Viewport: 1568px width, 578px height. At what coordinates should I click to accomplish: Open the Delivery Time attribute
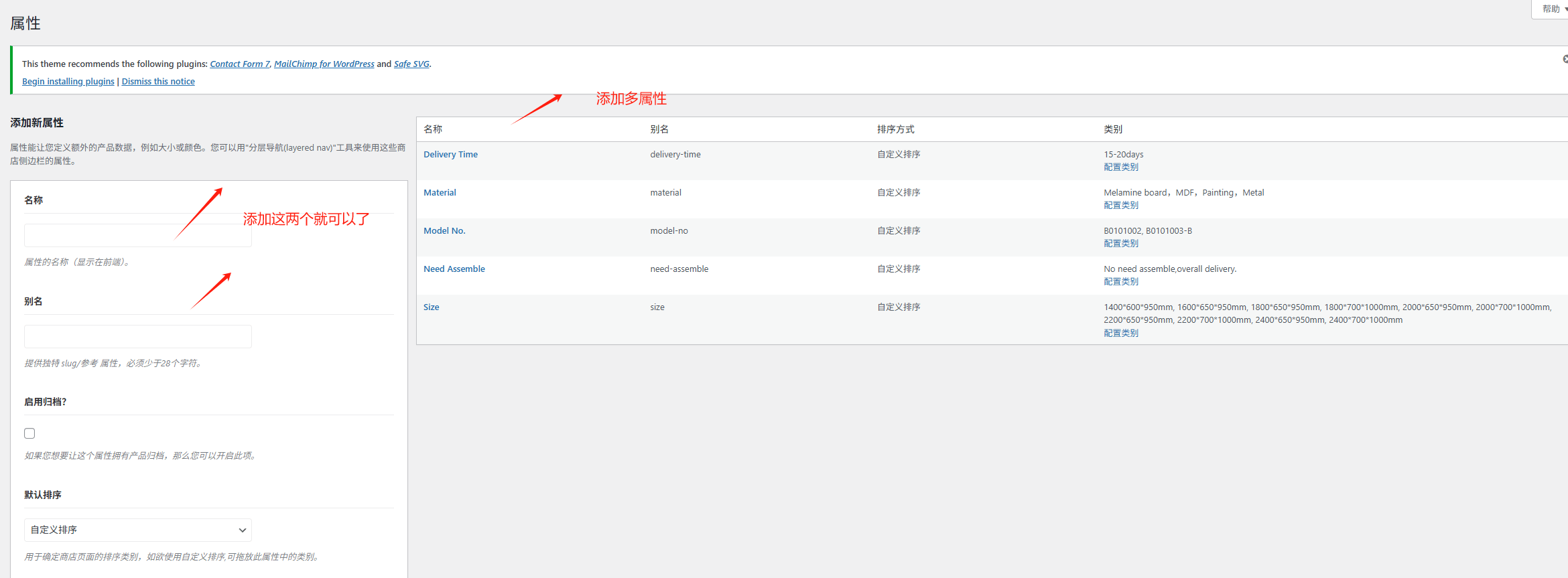[x=450, y=155]
